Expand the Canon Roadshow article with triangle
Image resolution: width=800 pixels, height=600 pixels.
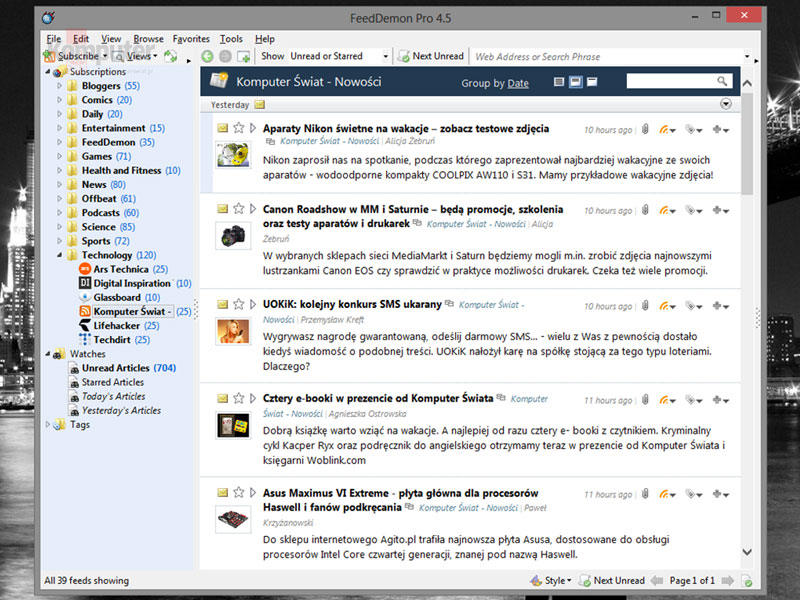(x=253, y=209)
